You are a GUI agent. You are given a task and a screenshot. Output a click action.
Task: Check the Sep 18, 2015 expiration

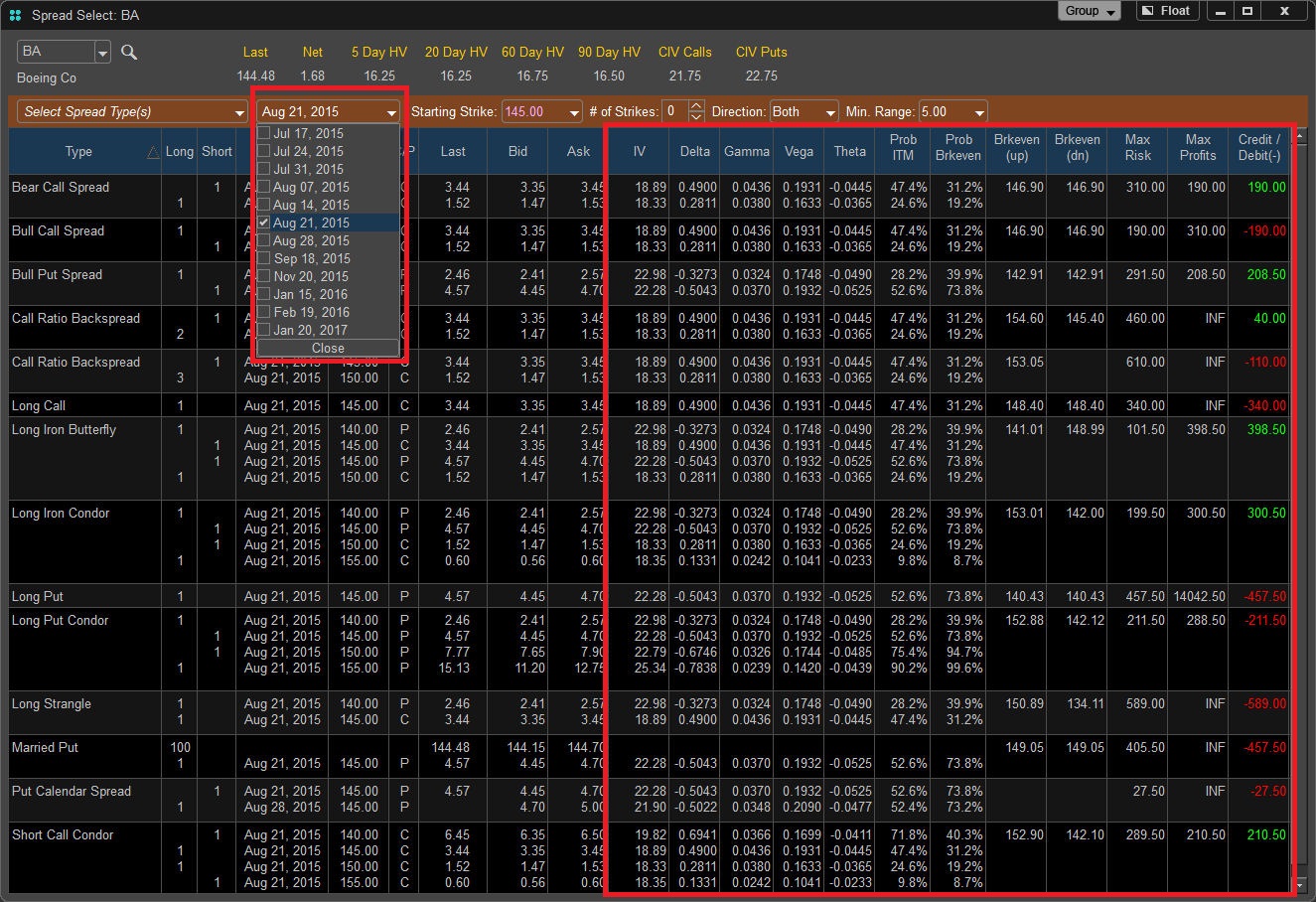[264, 258]
